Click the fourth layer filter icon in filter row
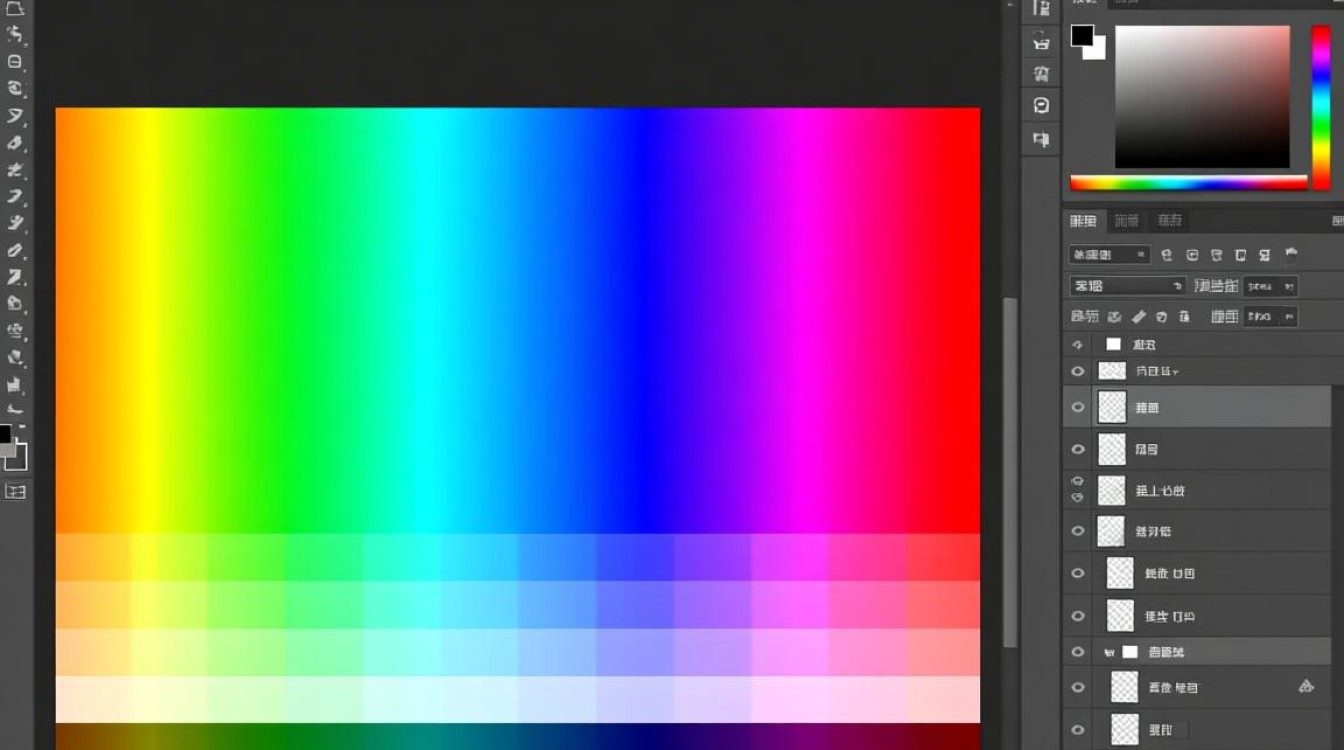Screen dimensions: 1344x750 click(1241, 255)
